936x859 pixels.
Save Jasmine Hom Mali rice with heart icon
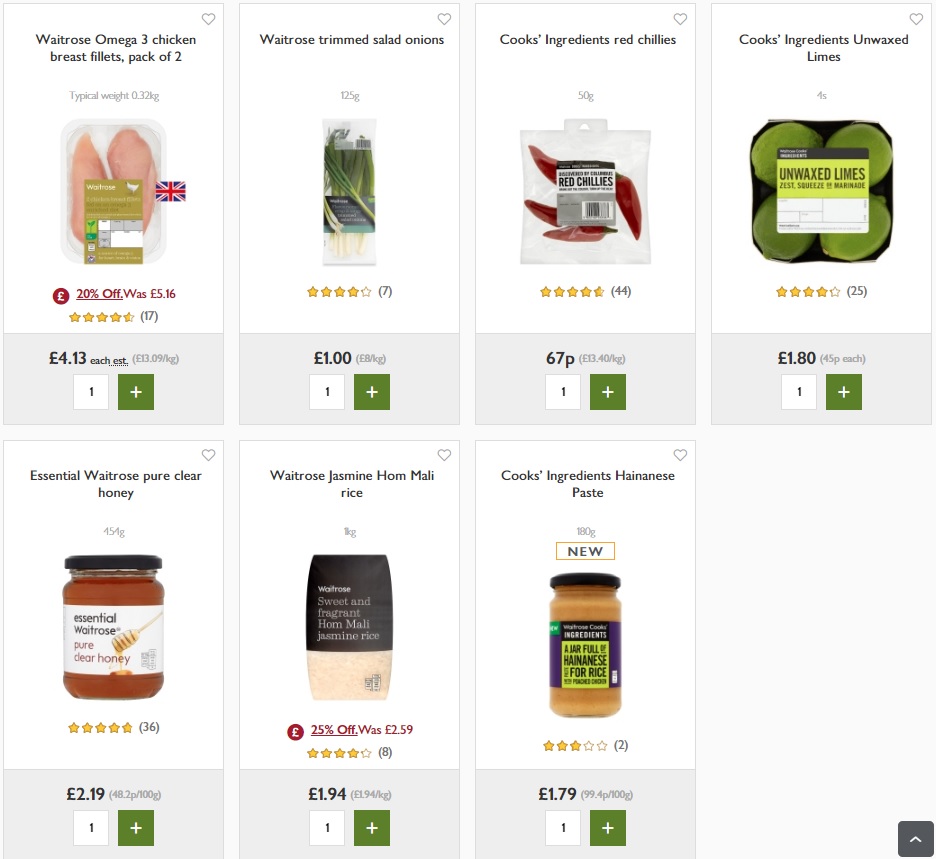444,455
